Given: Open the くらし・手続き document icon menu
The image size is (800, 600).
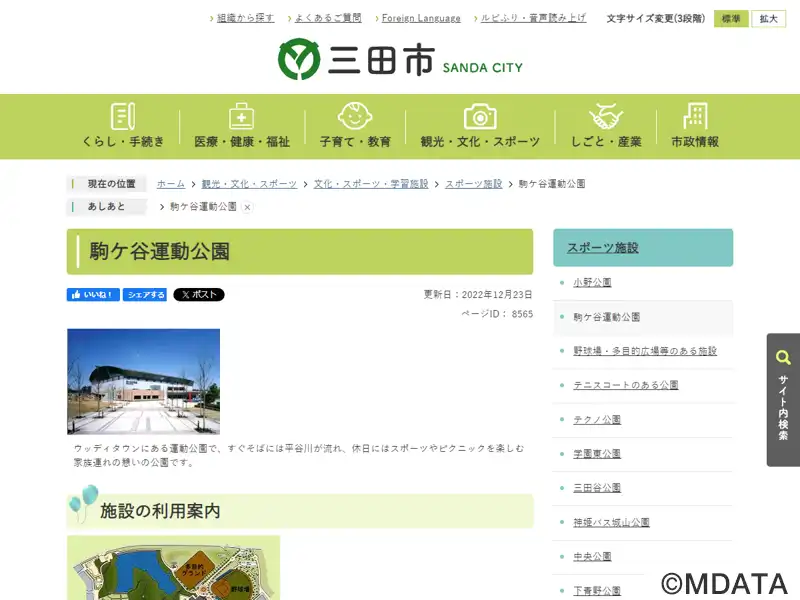Looking at the screenshot, I should (x=123, y=117).
